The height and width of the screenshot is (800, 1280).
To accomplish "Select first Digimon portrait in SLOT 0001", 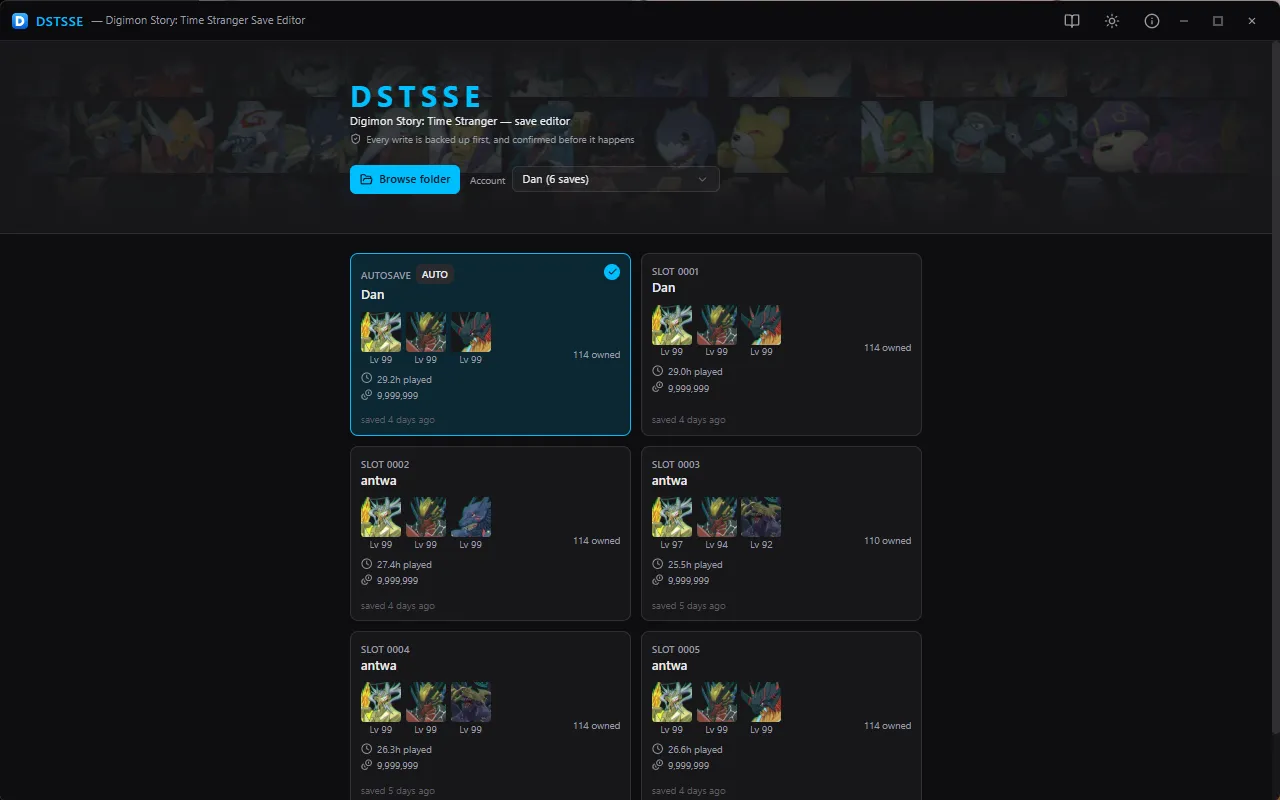I will tap(672, 325).
